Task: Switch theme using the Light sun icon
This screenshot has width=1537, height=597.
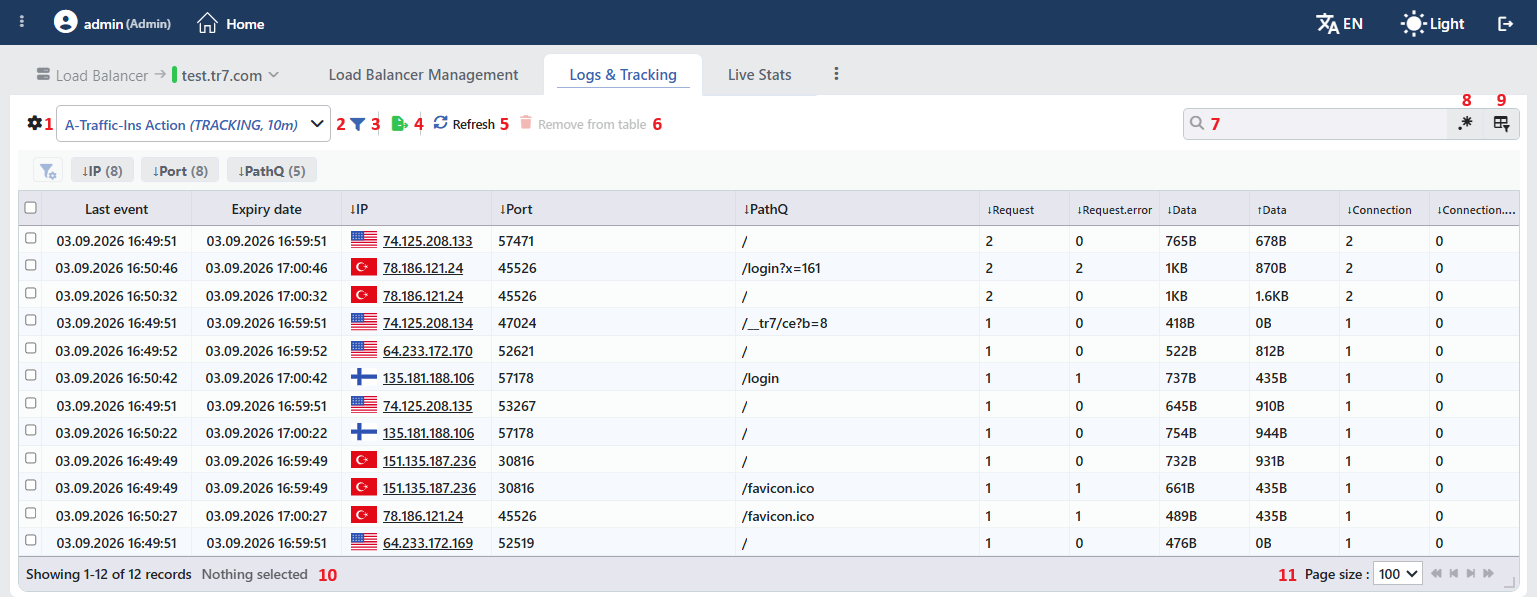Action: coord(1414,23)
